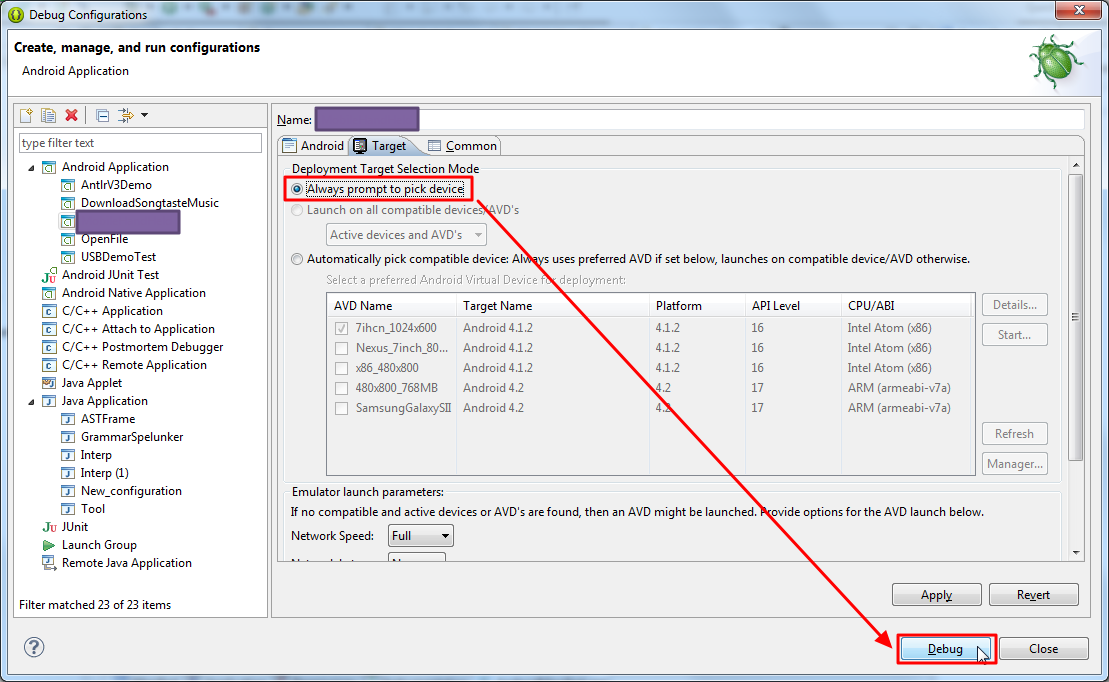Screen dimensions: 1109x682
Task: Check the x86_480x800 AVD checkbox
Action: click(x=342, y=368)
